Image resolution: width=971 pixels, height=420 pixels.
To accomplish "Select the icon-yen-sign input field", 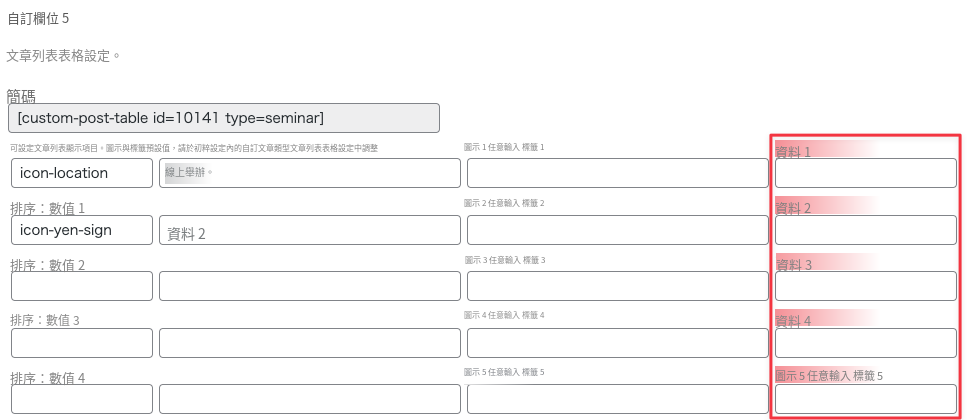I will (x=82, y=230).
